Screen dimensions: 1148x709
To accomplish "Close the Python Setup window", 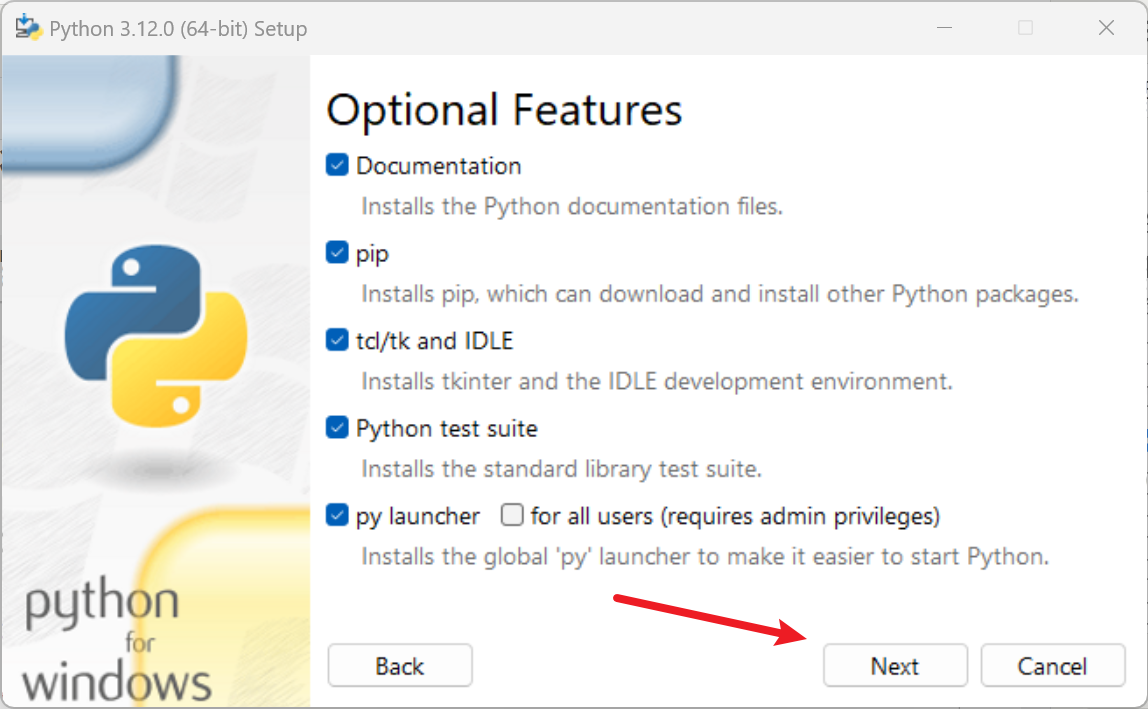I will click(x=1106, y=28).
